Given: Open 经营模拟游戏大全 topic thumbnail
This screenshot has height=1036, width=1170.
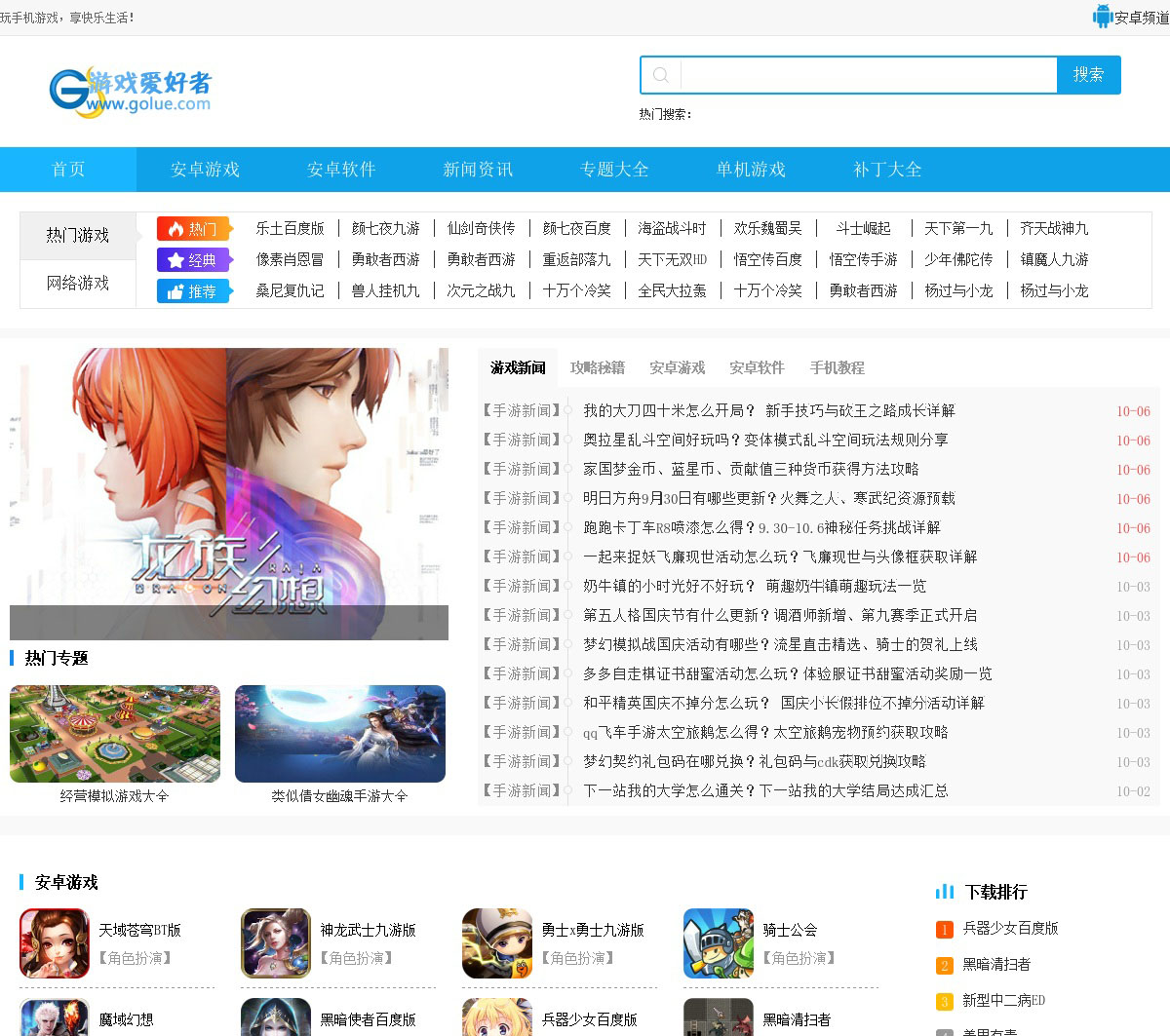Looking at the screenshot, I should point(115,734).
